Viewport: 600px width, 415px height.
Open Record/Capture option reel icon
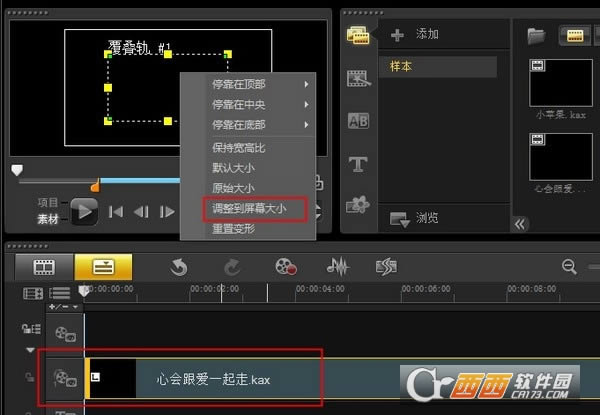tap(285, 267)
